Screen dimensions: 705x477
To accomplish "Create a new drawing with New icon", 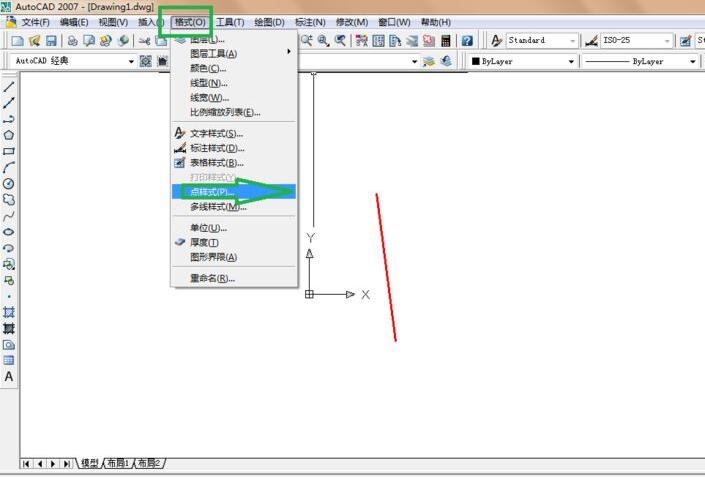I will [17, 41].
